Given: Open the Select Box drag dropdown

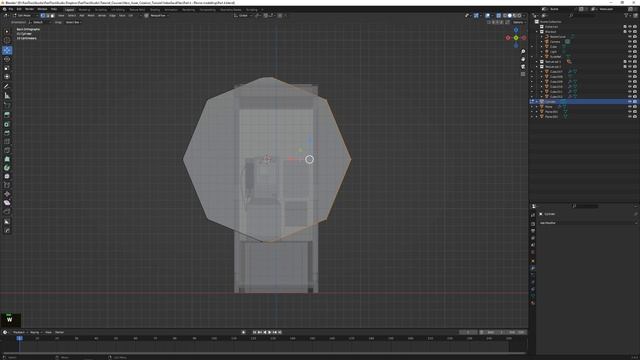Looking at the screenshot, I should 73,22.
